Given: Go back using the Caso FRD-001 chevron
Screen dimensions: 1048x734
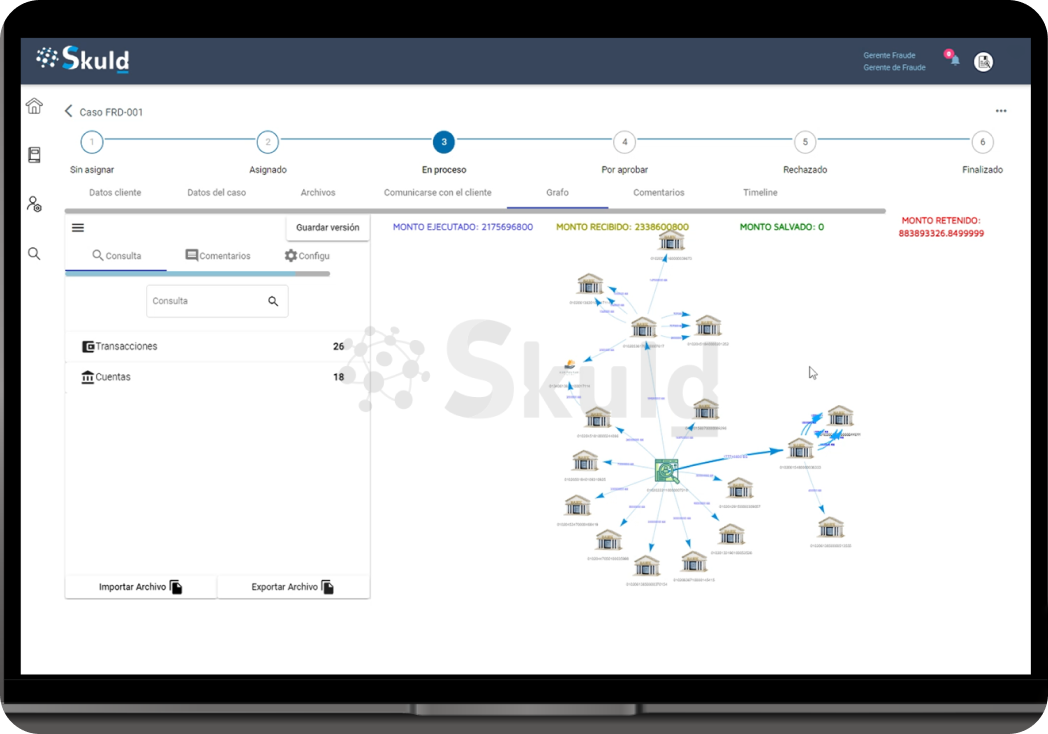Looking at the screenshot, I should [69, 111].
